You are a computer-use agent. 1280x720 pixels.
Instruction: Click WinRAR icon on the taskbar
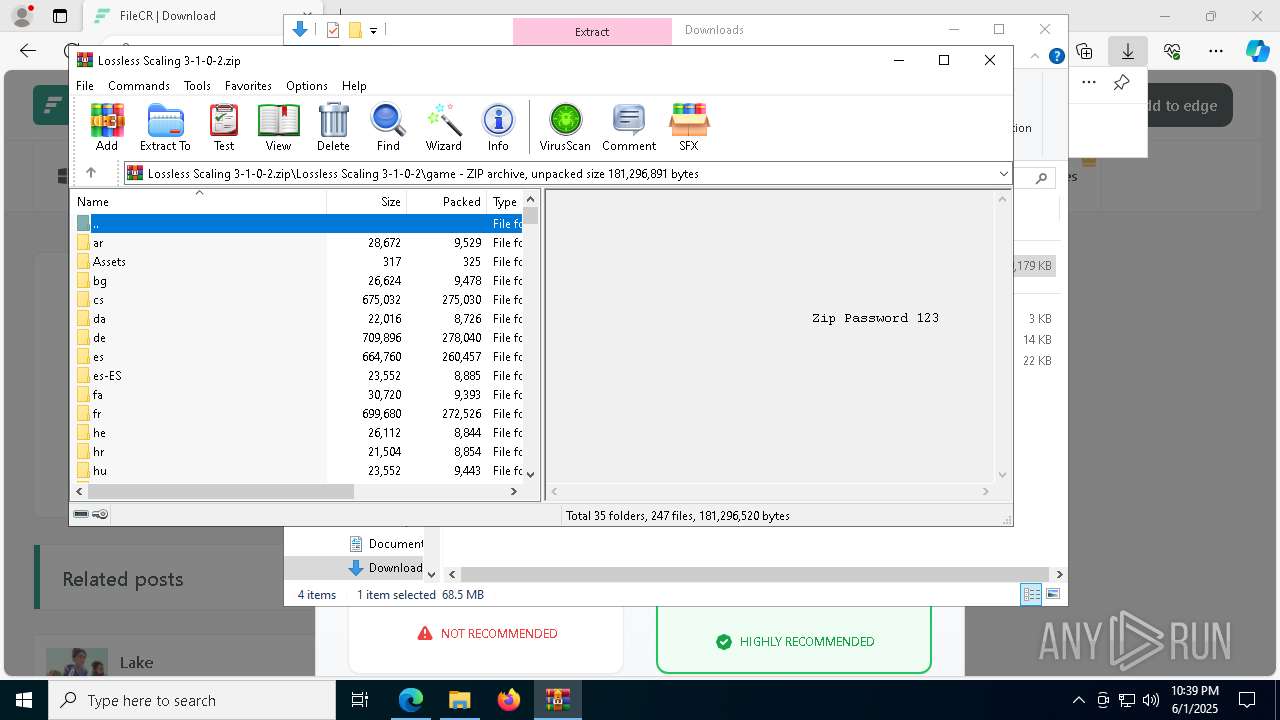point(557,700)
